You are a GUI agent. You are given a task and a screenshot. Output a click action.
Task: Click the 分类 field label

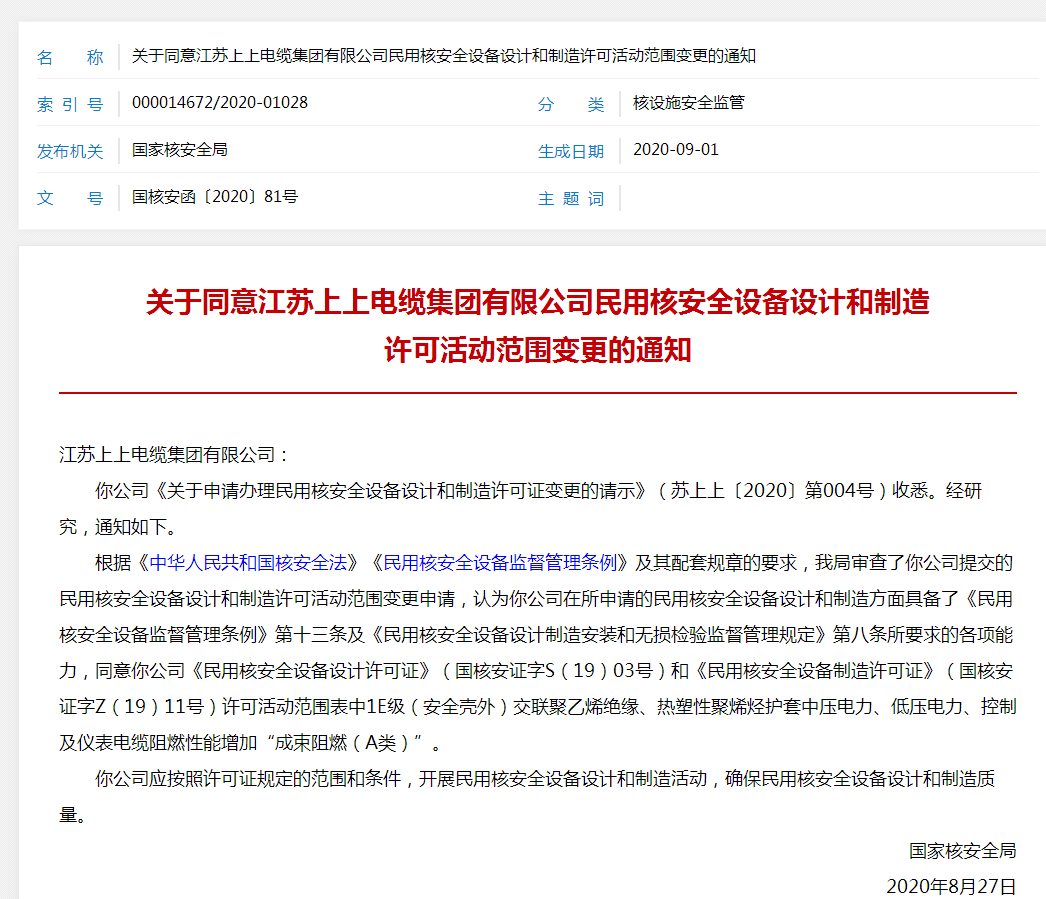point(571,104)
